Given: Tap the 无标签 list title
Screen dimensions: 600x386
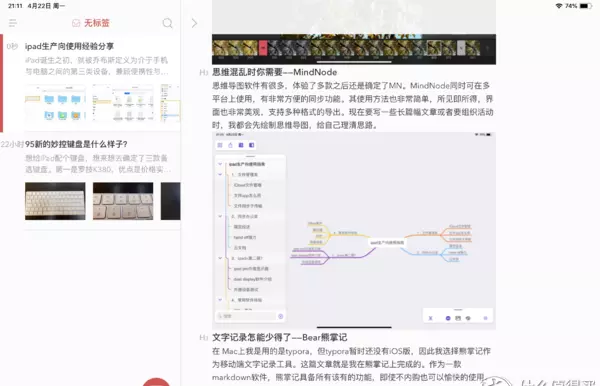Looking at the screenshot, I should coord(96,23).
